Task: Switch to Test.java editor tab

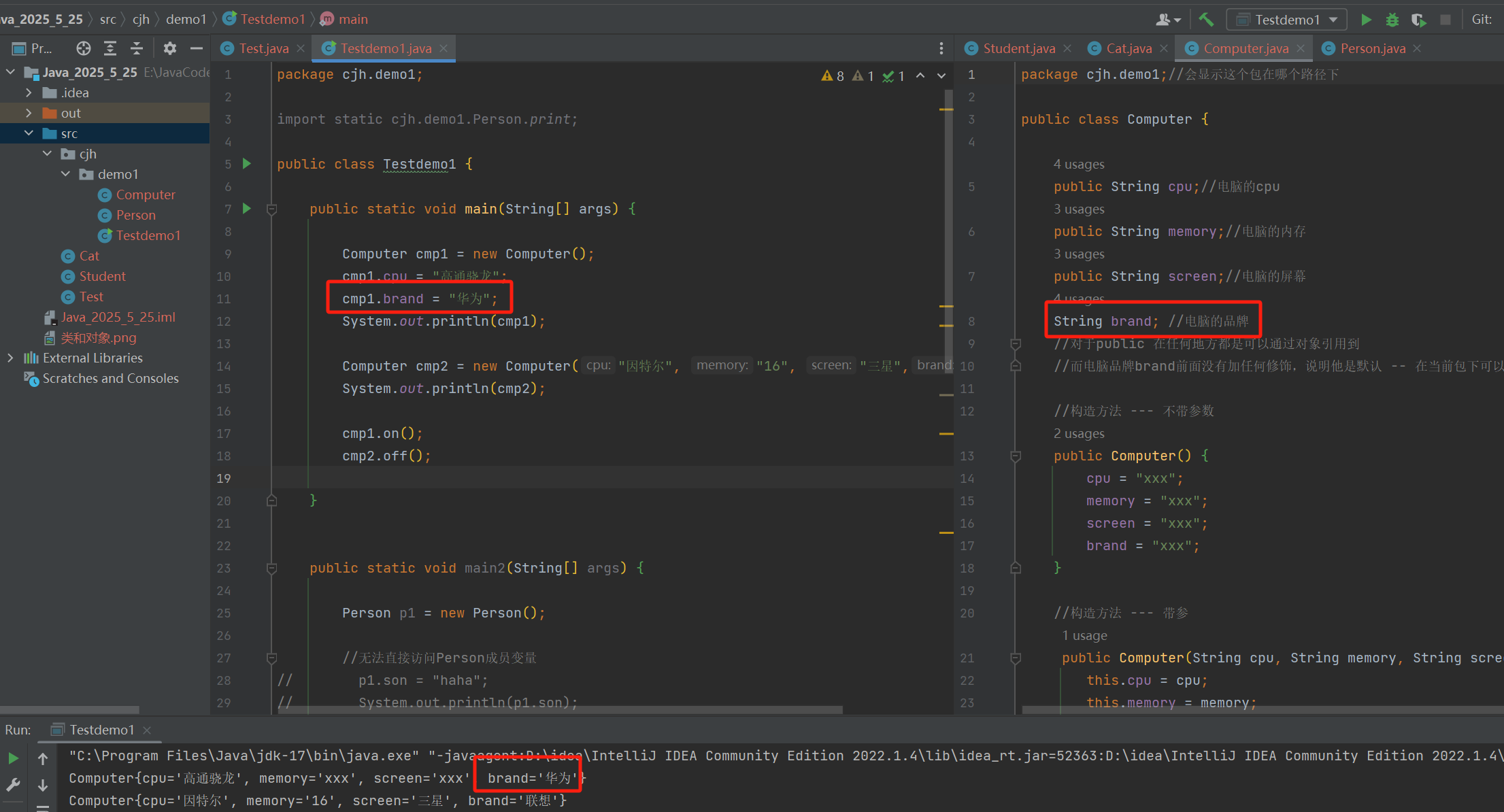Action: coord(263,48)
